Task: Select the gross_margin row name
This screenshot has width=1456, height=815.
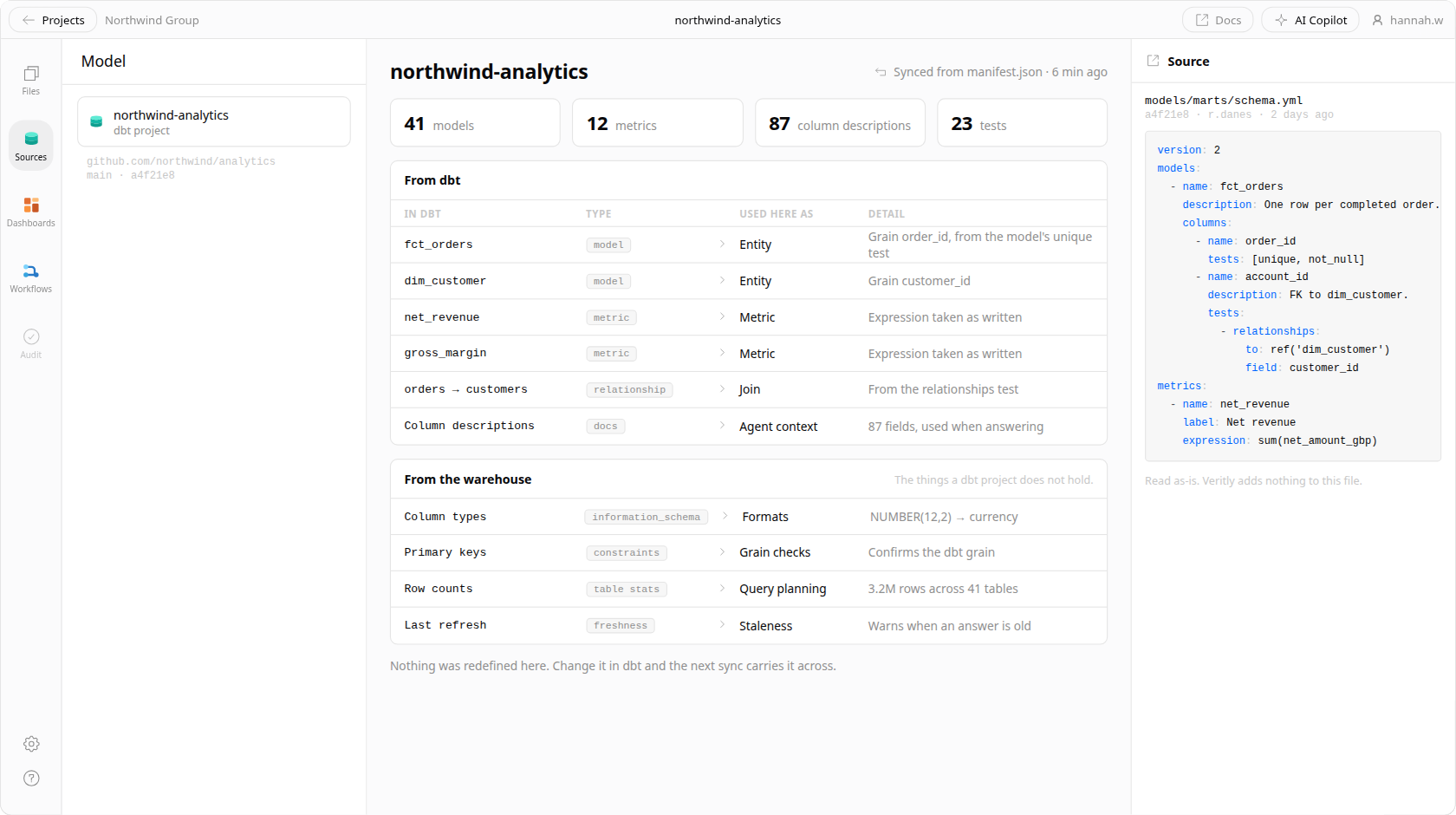Action: [x=445, y=353]
